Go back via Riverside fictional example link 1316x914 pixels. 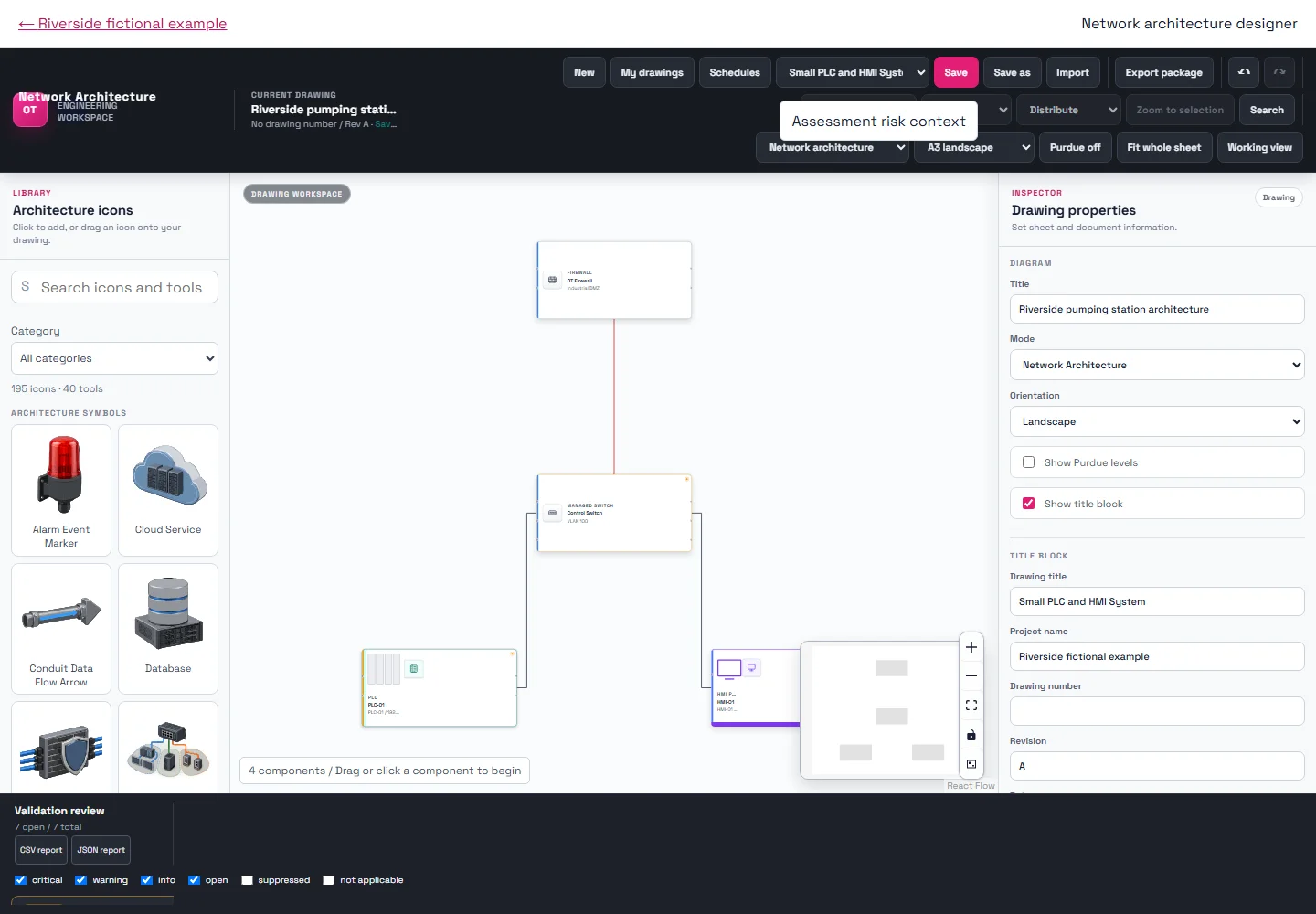(122, 24)
